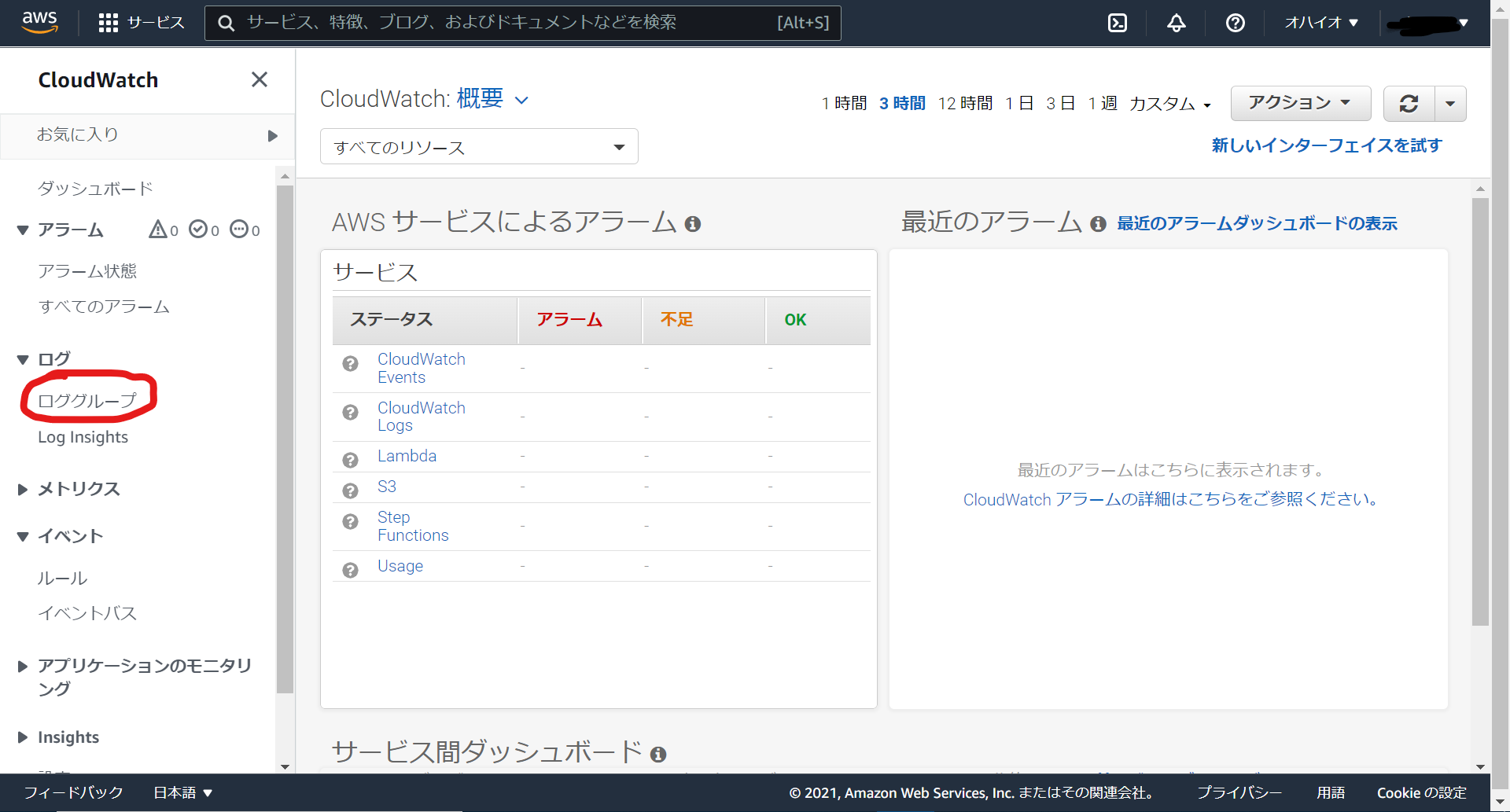Open the アクション dropdown
Screen dimensions: 1510x812
(1301, 103)
